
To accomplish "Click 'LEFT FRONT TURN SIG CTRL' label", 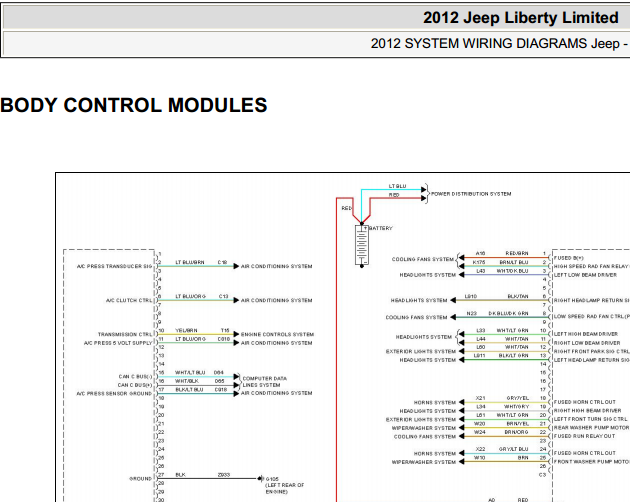I will click(591, 419).
